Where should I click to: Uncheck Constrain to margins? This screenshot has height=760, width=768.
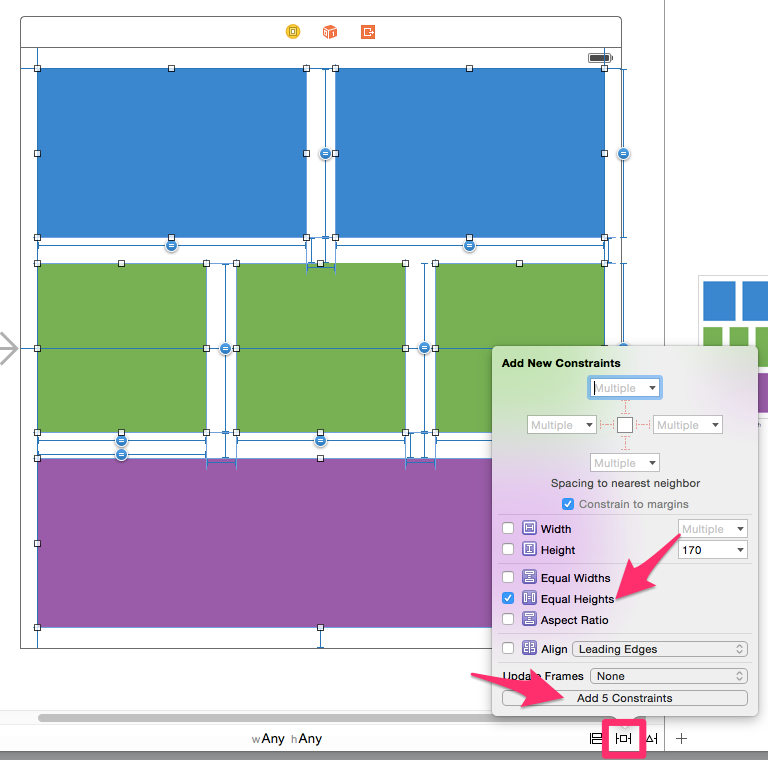point(568,504)
